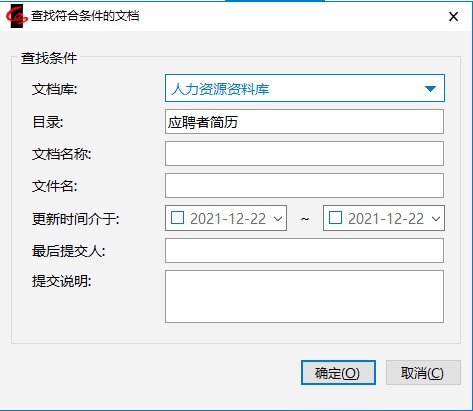Cancel with the 取消(C) button

pos(423,372)
